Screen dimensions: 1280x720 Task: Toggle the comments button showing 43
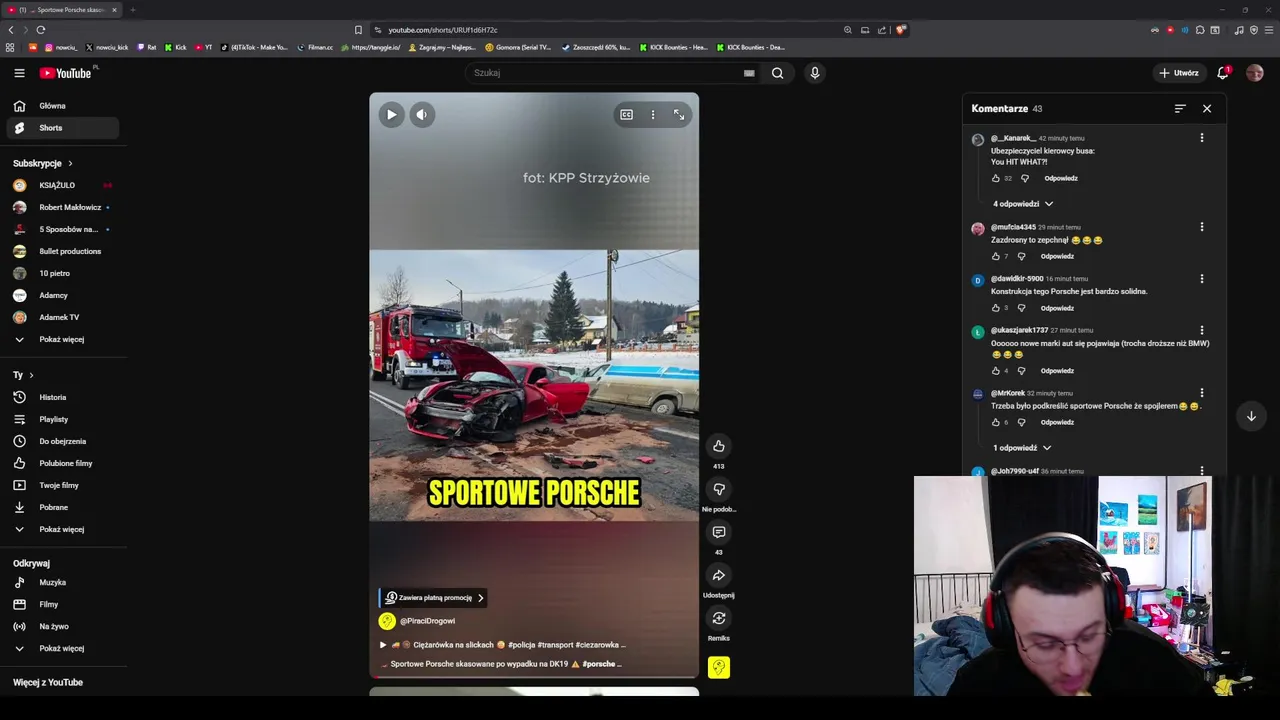[718, 532]
